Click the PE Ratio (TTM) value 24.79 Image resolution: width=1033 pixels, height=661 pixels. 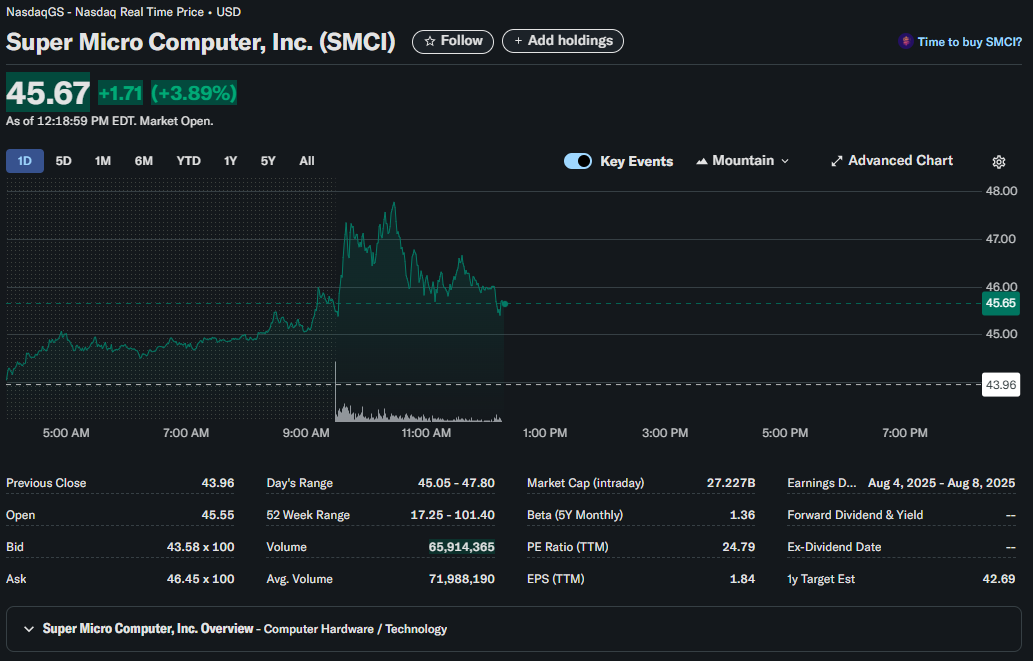[x=739, y=547]
